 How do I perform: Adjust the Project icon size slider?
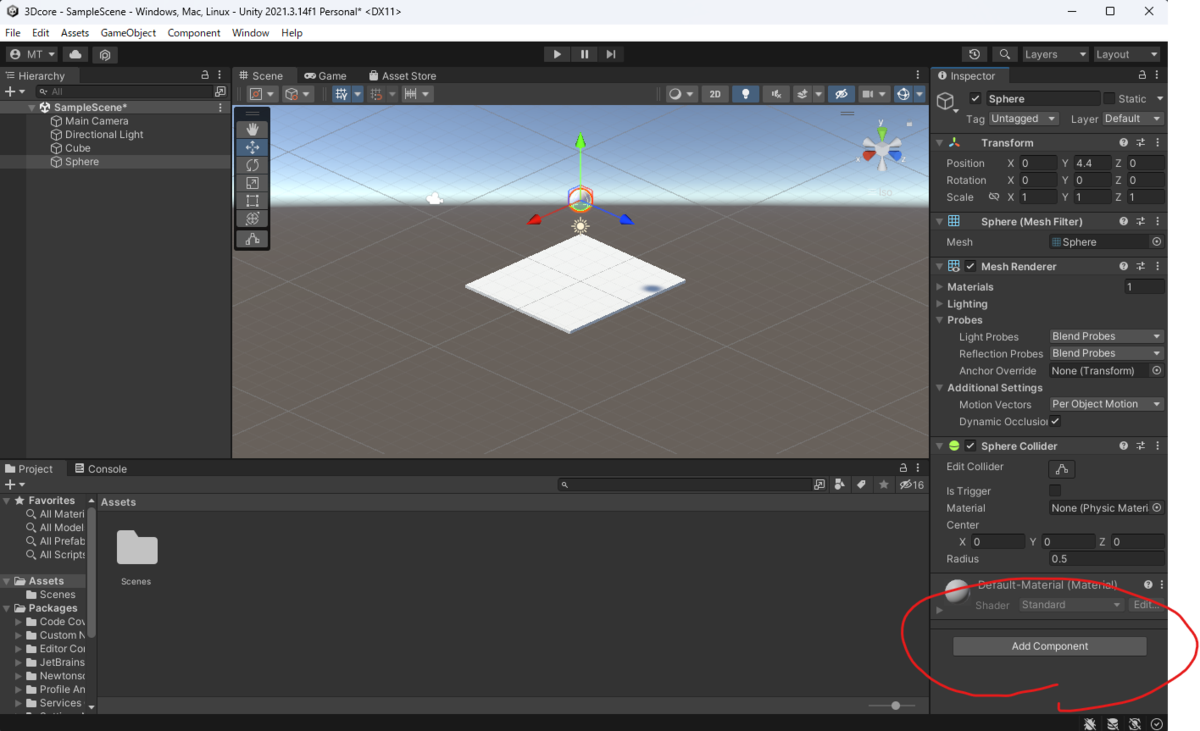[894, 706]
